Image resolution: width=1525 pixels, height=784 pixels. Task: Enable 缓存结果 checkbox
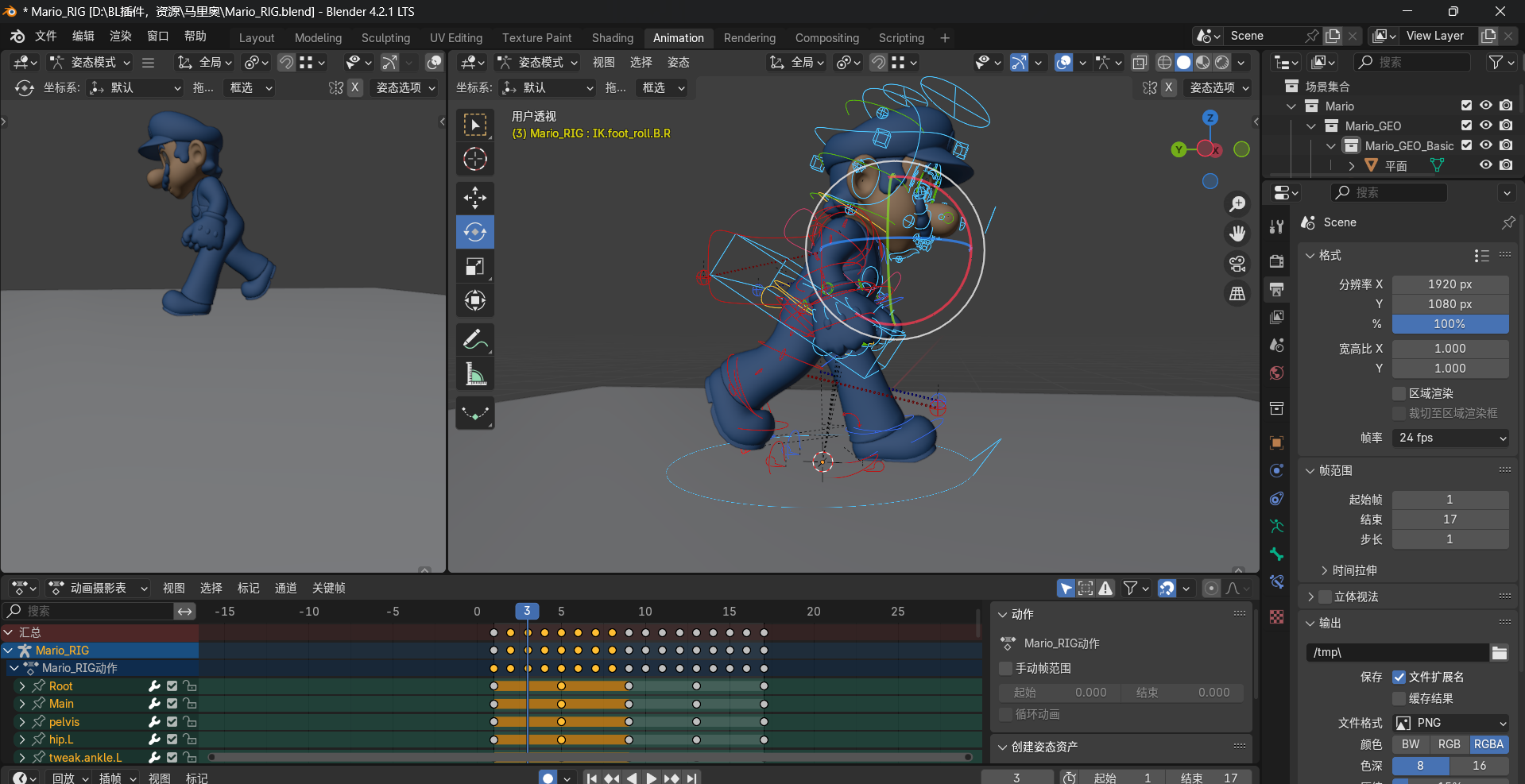coord(1399,698)
